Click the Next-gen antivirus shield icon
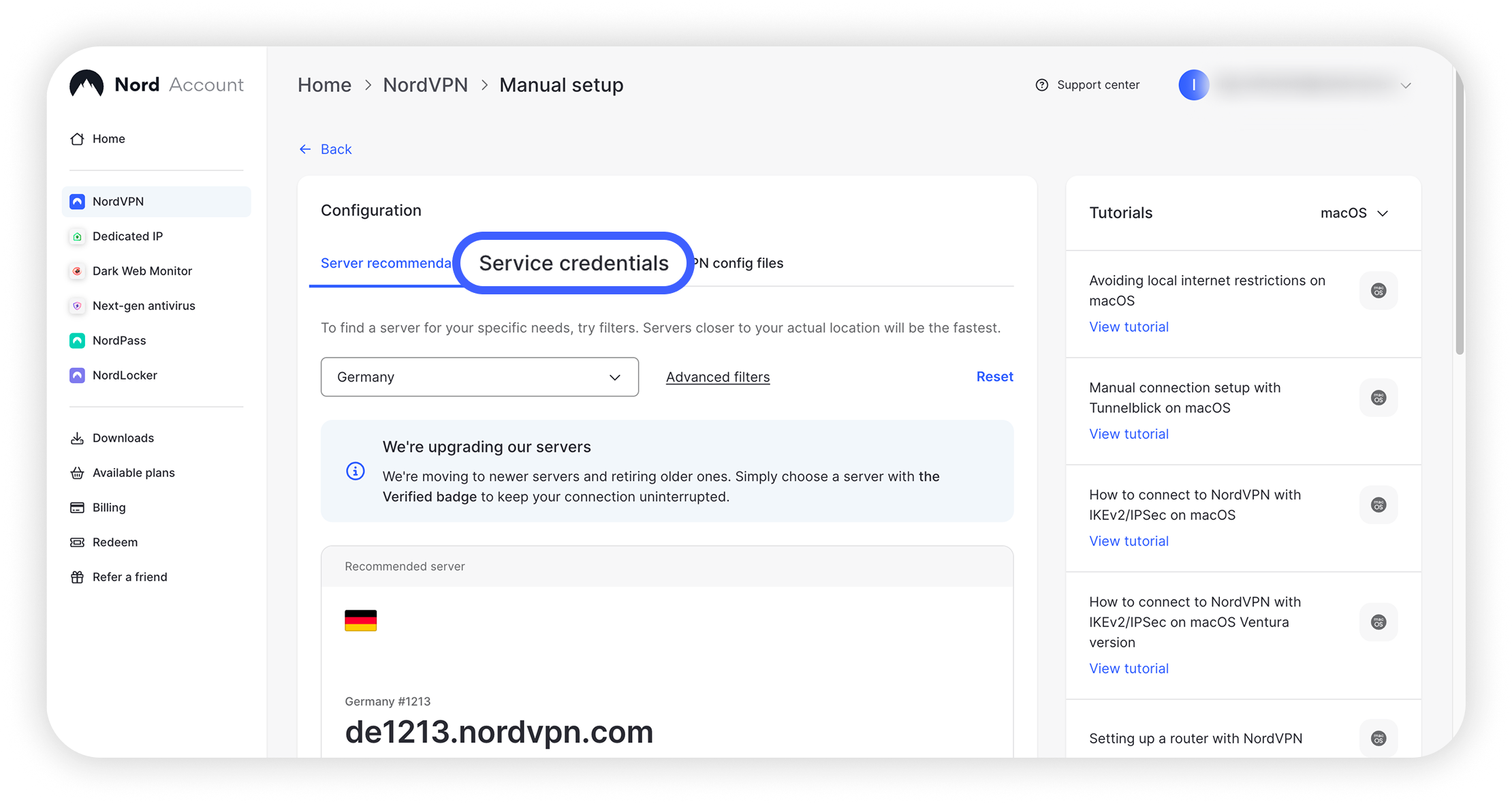 [x=78, y=306]
